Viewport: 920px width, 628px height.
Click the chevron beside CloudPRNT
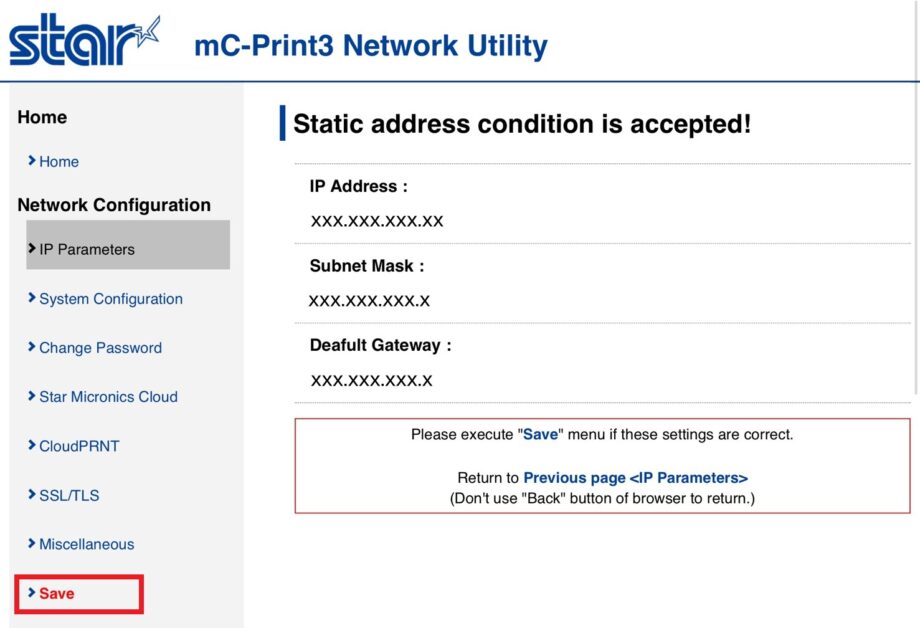32,446
